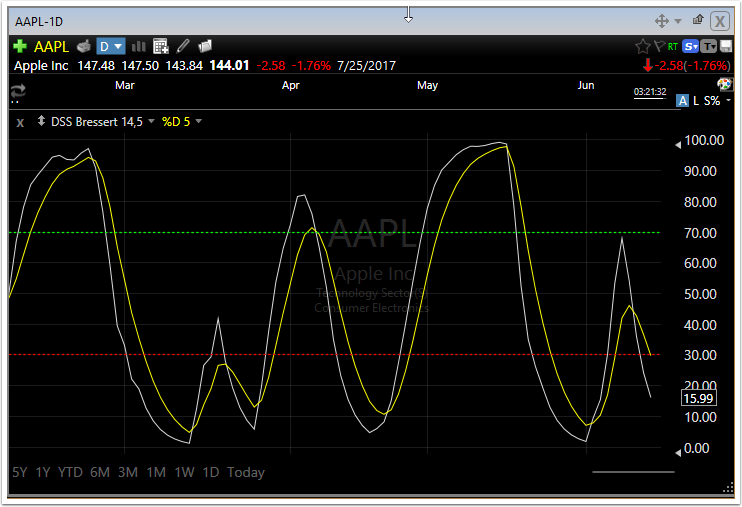Screen dimensions: 742x507
Task: Click the green plus add-indicator icon
Action: click(20, 46)
